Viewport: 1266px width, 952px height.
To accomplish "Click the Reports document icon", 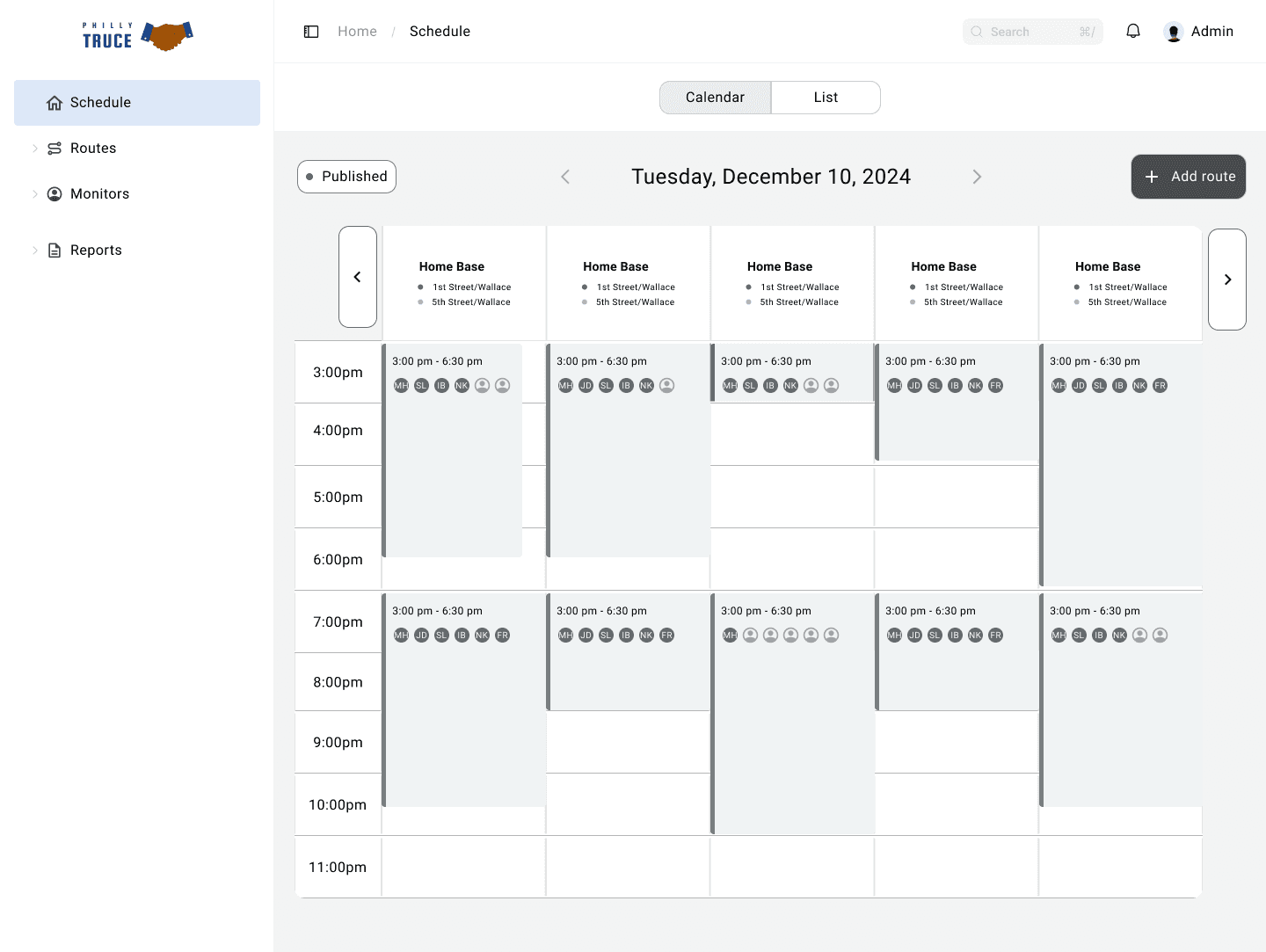I will 55,251.
